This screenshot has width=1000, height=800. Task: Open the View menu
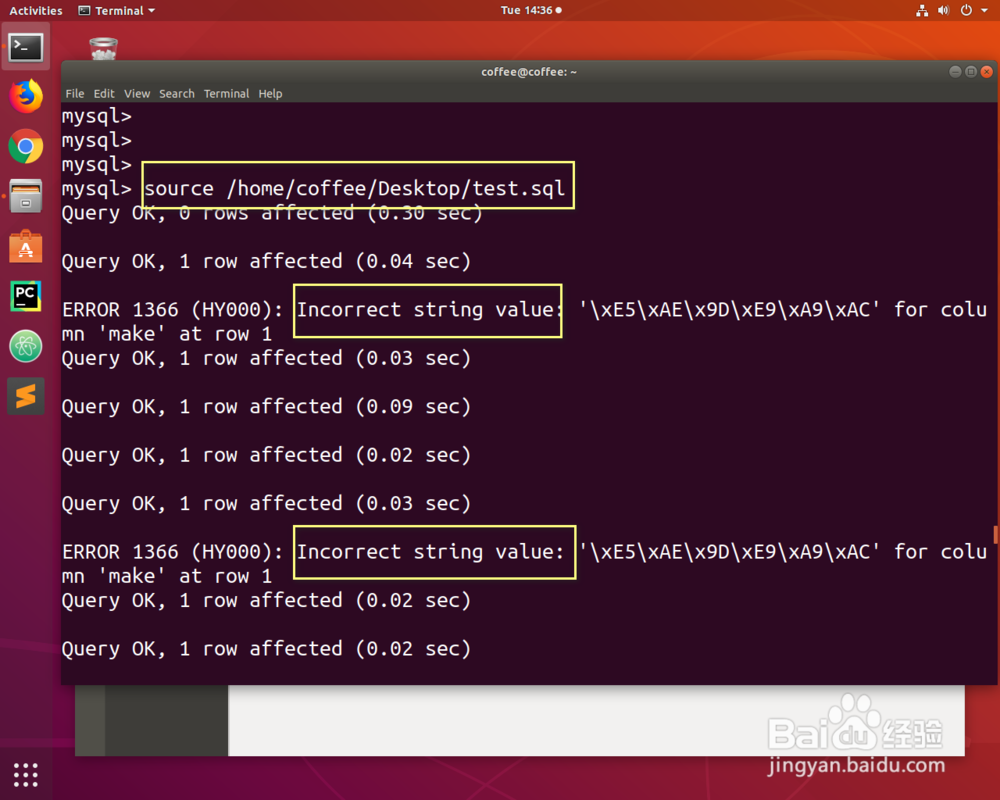136,93
